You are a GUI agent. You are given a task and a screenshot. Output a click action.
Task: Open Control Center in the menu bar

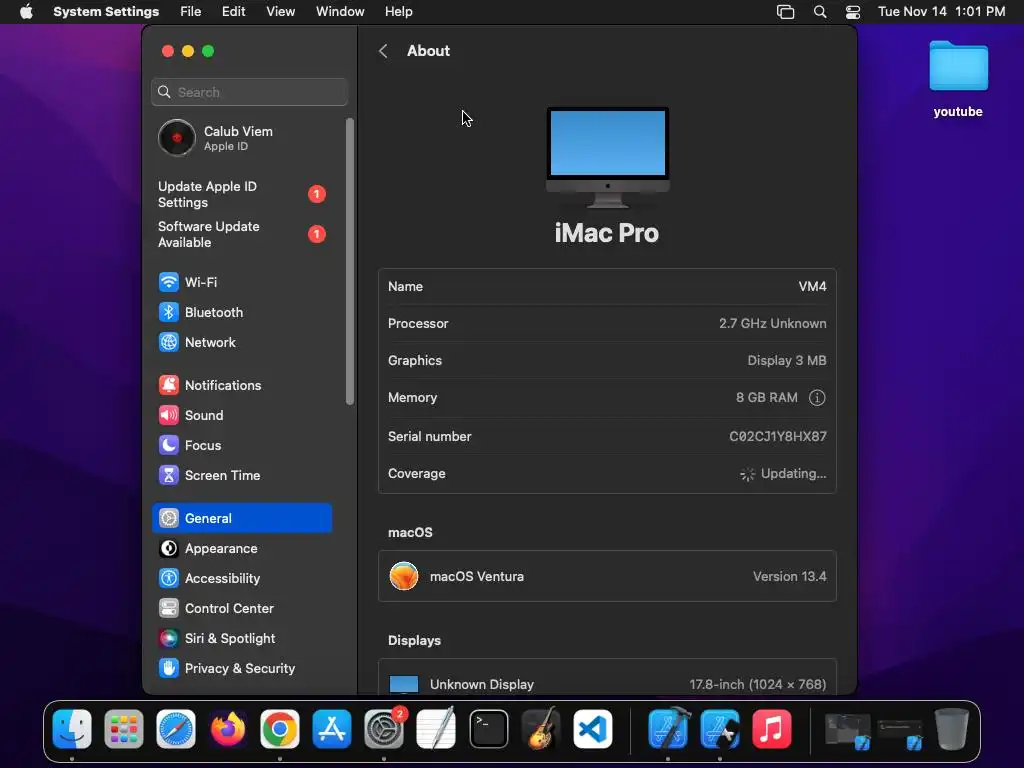click(x=853, y=12)
